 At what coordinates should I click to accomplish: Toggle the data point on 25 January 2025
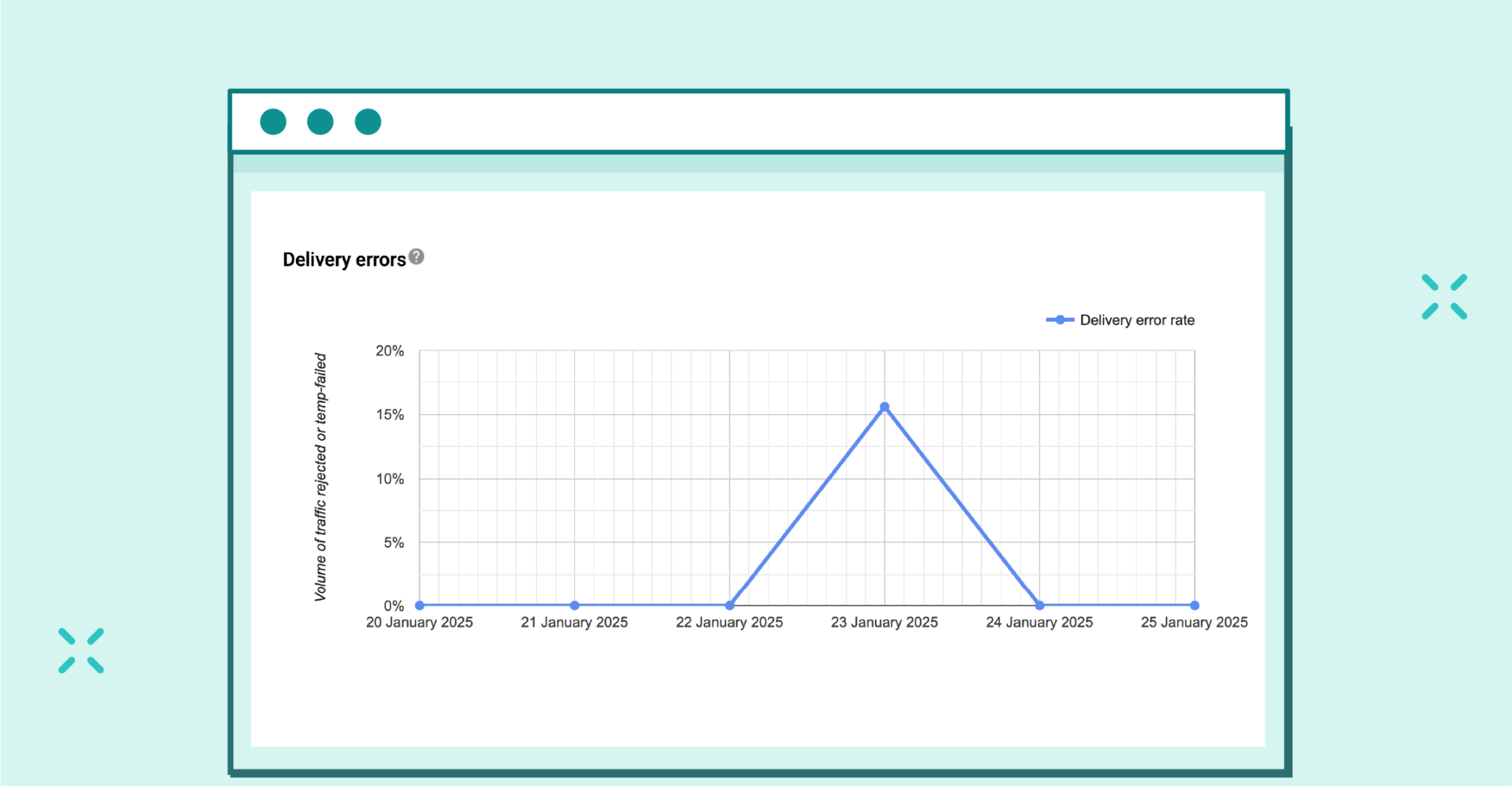coord(1194,604)
